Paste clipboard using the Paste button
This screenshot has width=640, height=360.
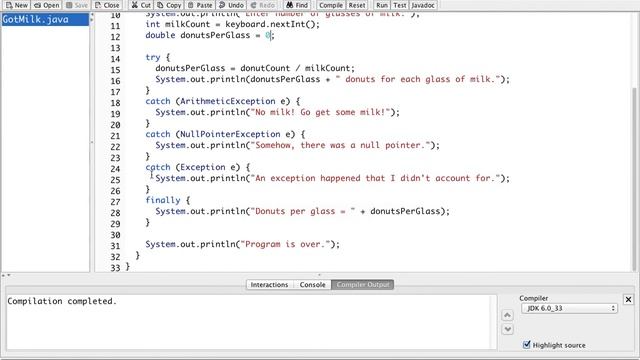coord(200,5)
